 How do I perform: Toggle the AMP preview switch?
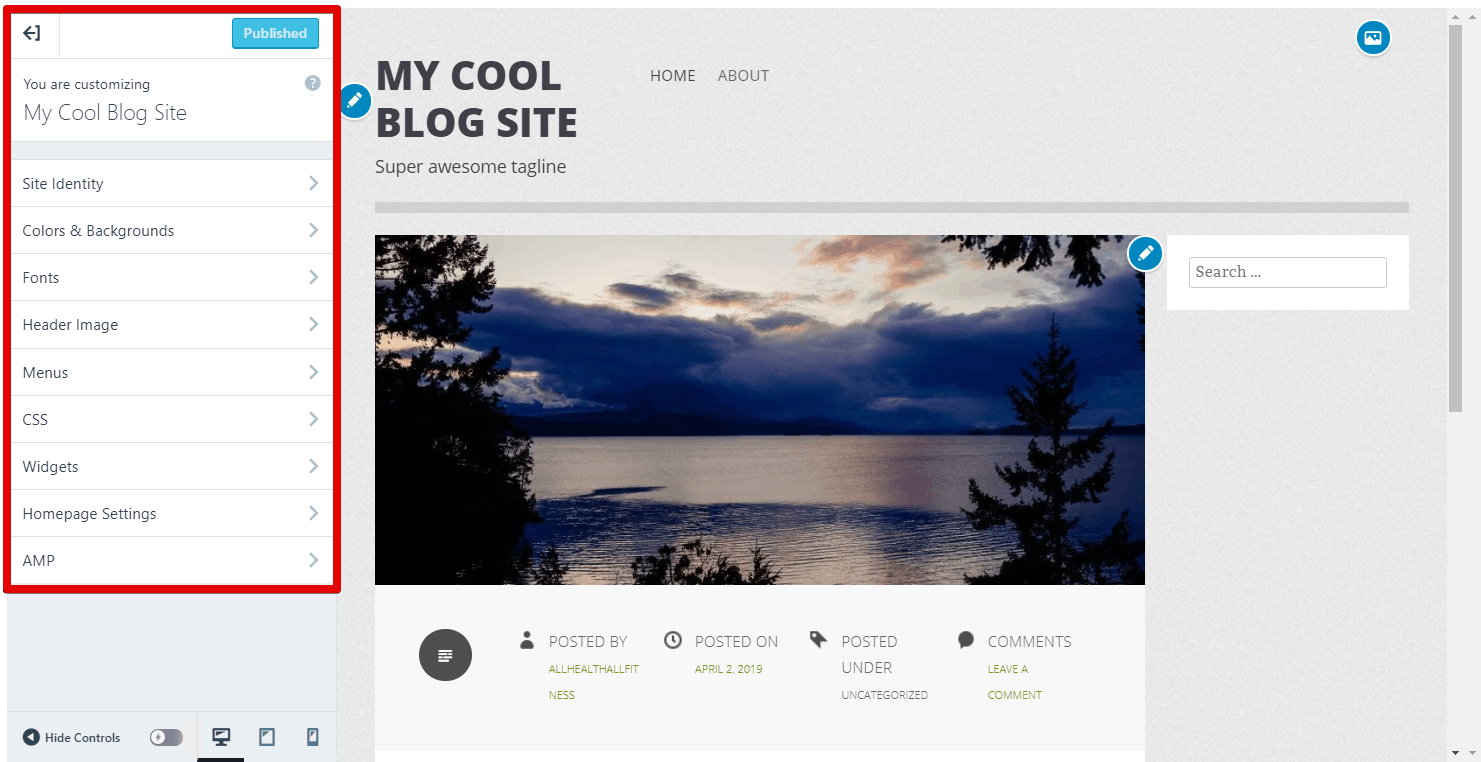(x=167, y=737)
